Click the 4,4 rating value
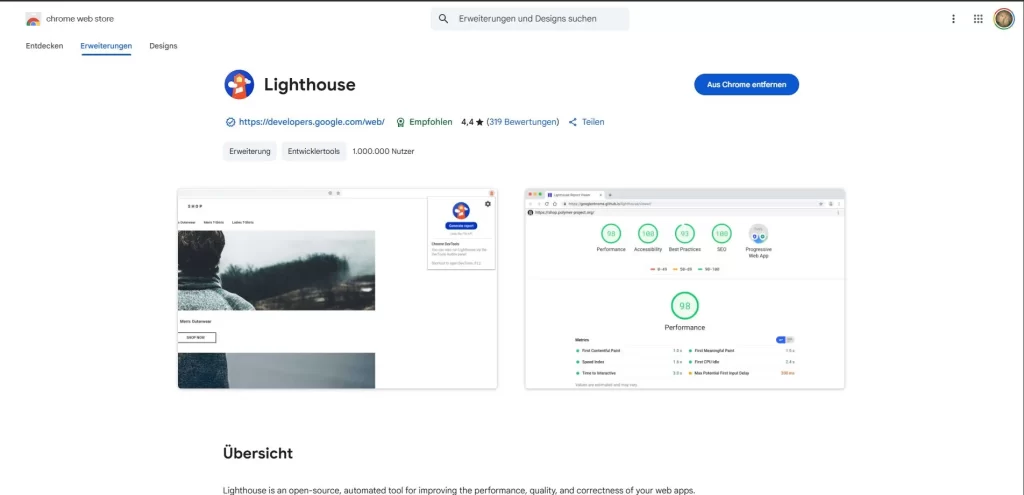 pyautogui.click(x=467, y=122)
